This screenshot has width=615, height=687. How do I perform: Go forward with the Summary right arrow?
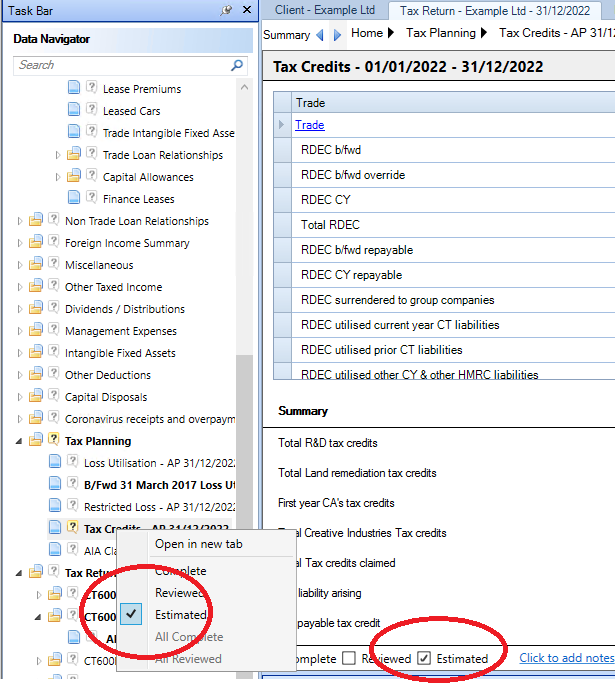(337, 35)
